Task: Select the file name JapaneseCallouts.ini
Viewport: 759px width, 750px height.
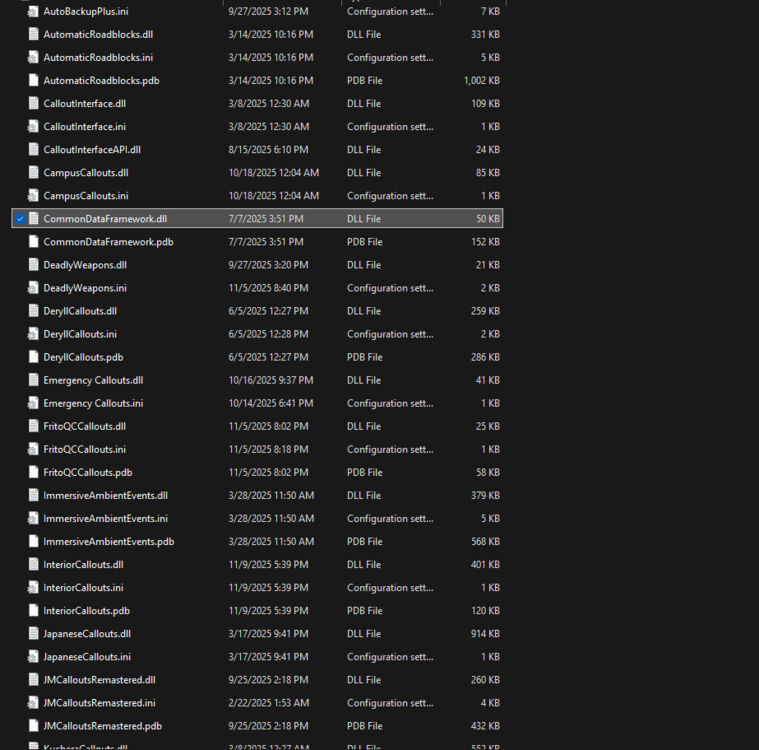Action: point(87,657)
